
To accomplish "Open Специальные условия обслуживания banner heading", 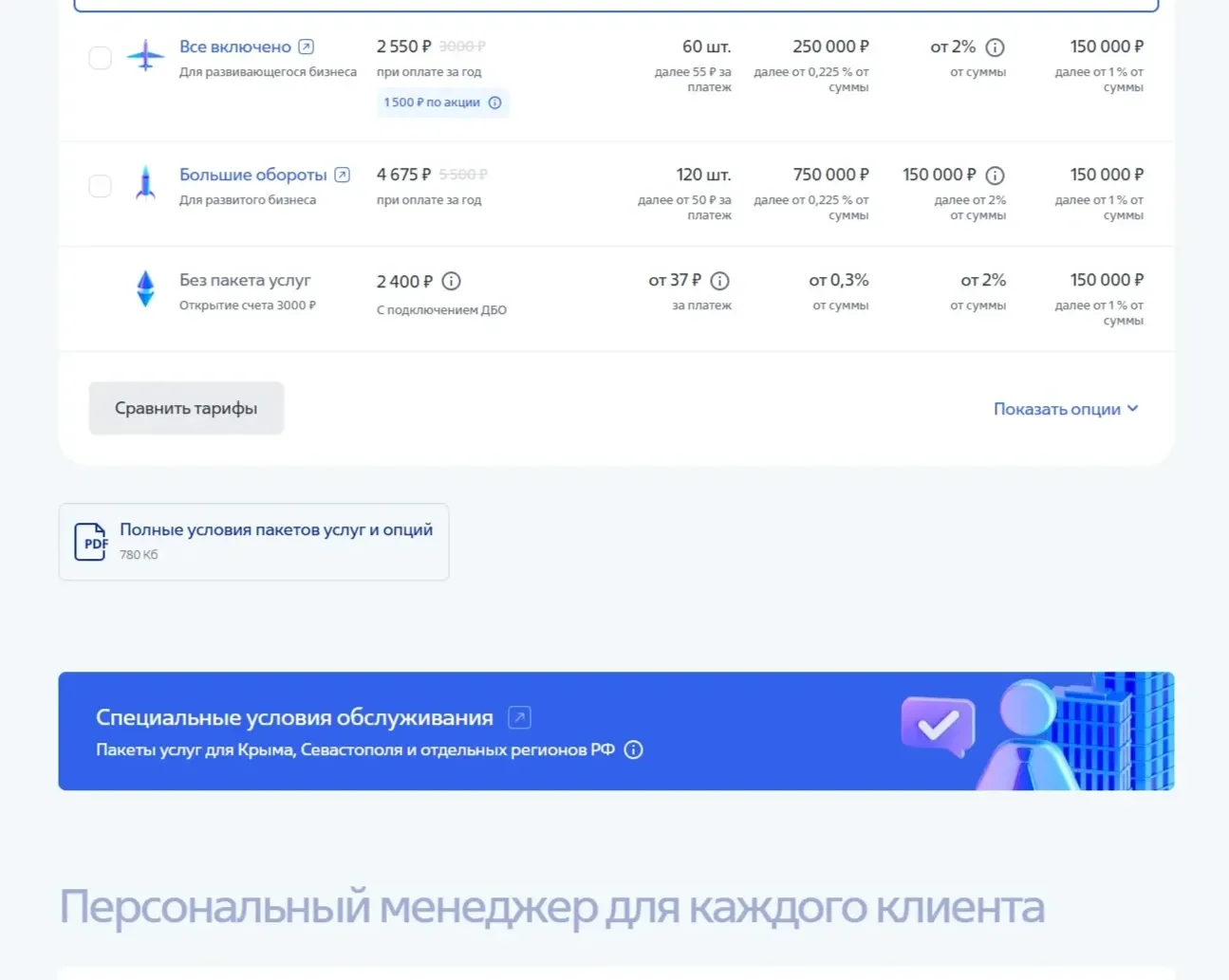I will [294, 718].
